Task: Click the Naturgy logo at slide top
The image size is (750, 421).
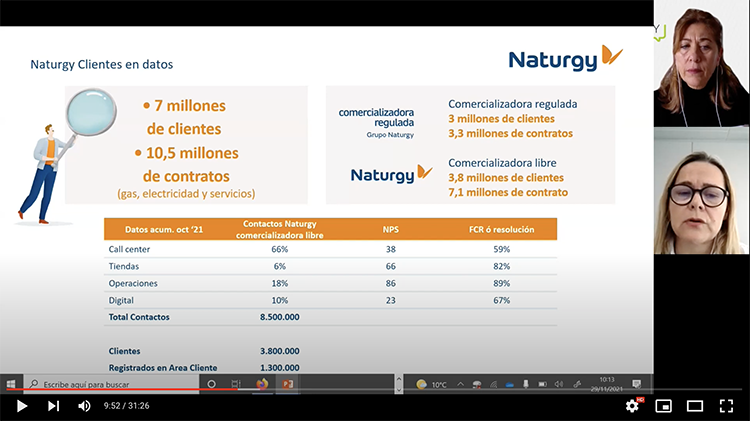Action: [x=566, y=59]
